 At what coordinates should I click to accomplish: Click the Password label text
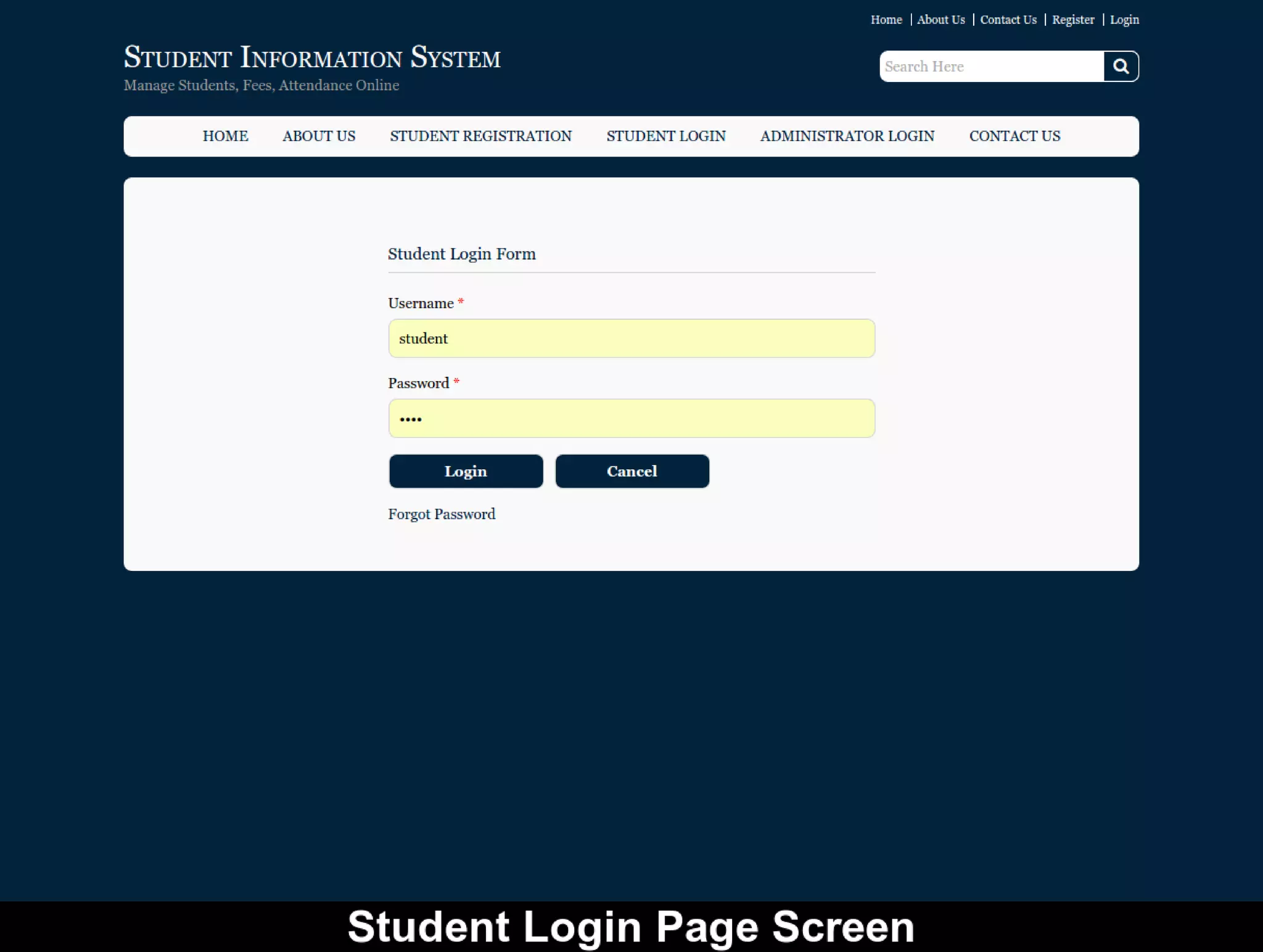click(x=418, y=384)
